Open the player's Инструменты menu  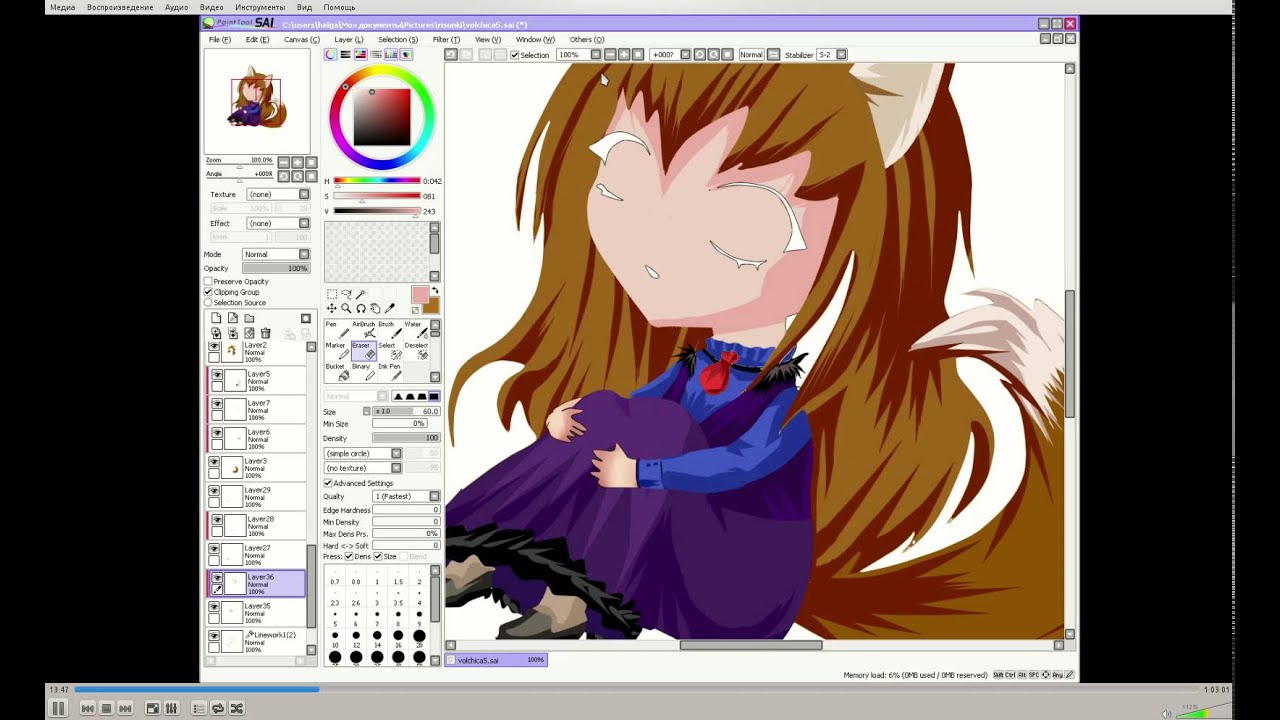coord(260,7)
